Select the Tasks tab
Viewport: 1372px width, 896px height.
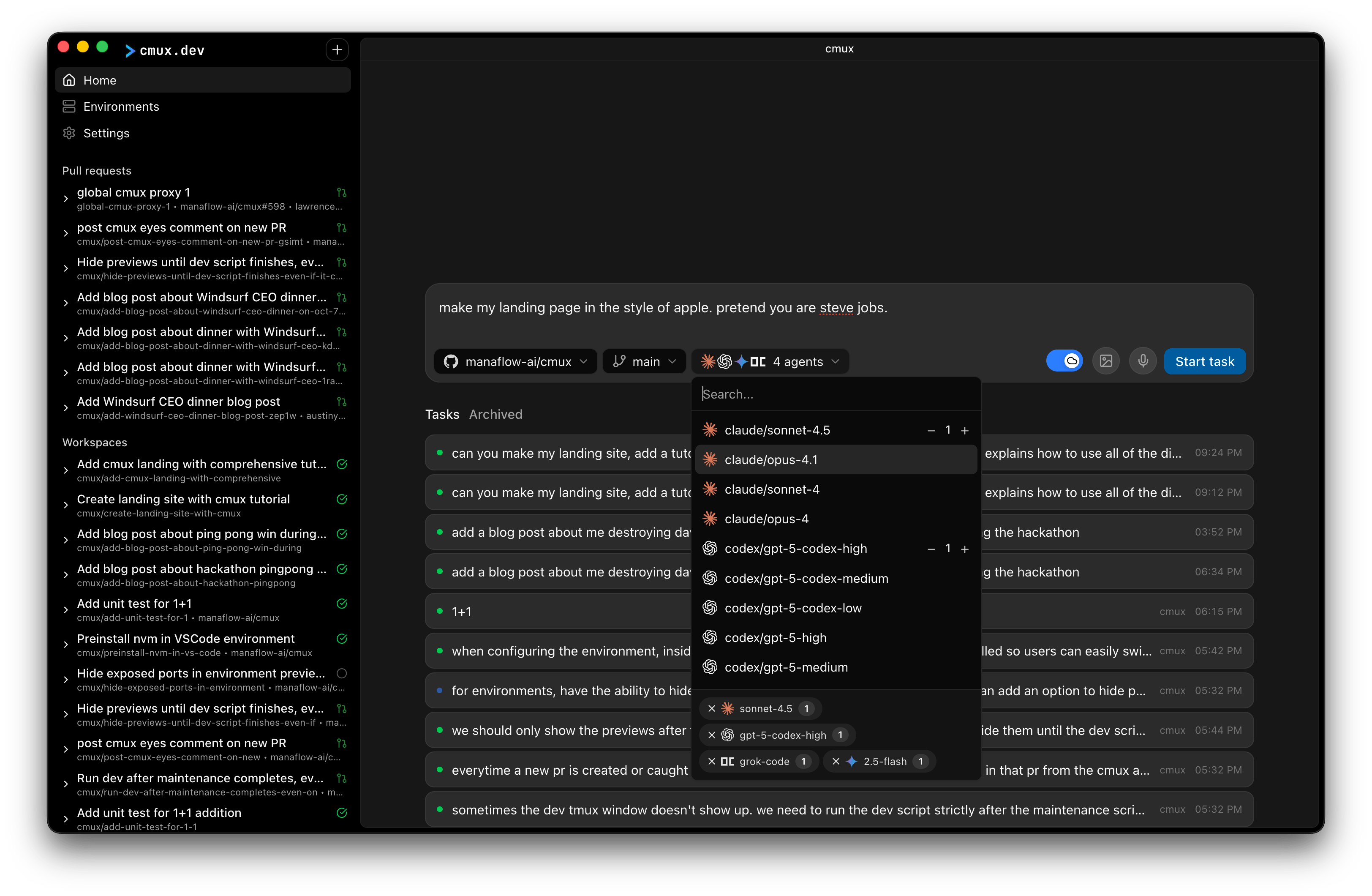point(441,414)
